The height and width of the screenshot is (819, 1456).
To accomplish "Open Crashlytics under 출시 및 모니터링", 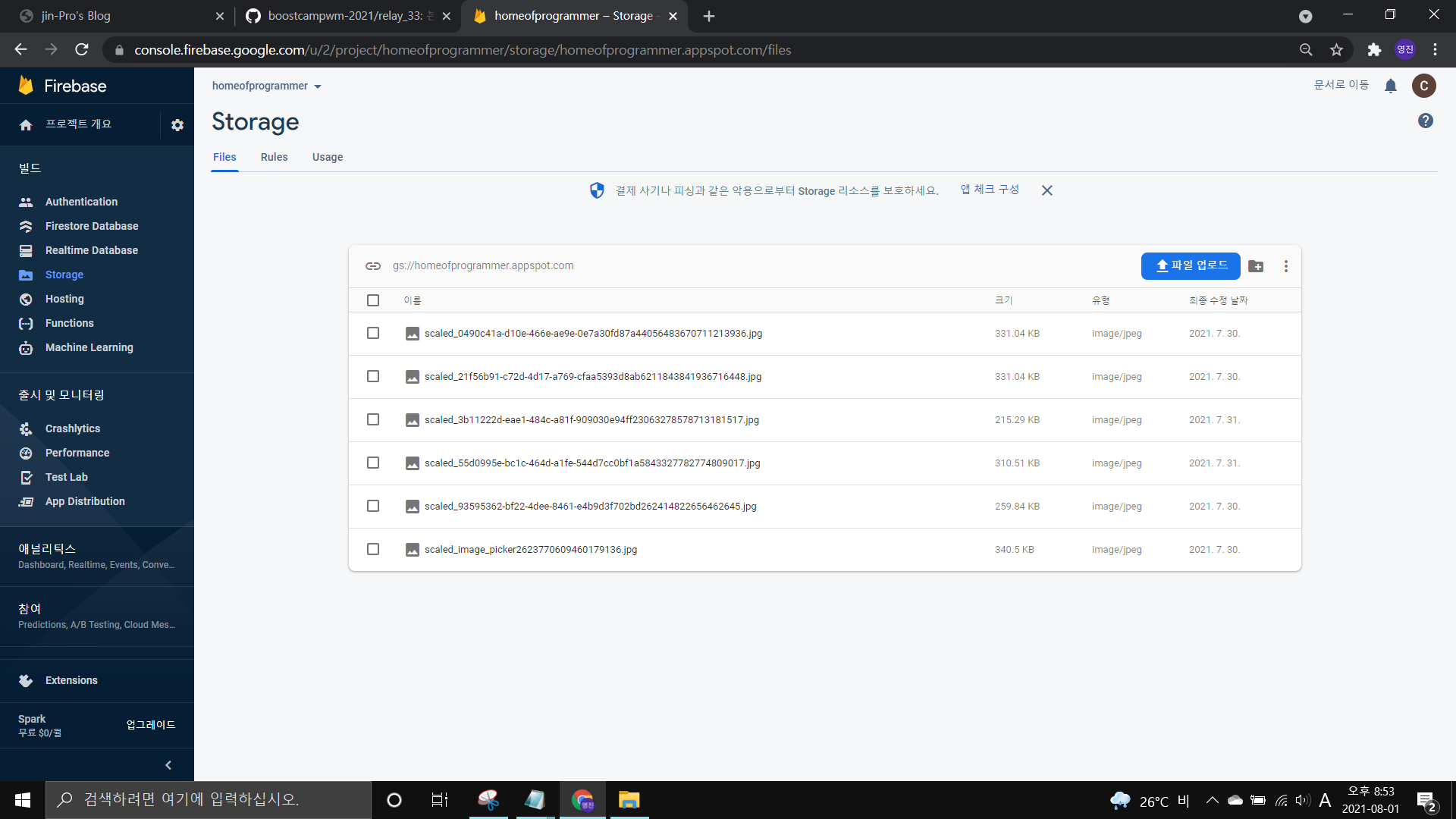I will pos(72,428).
